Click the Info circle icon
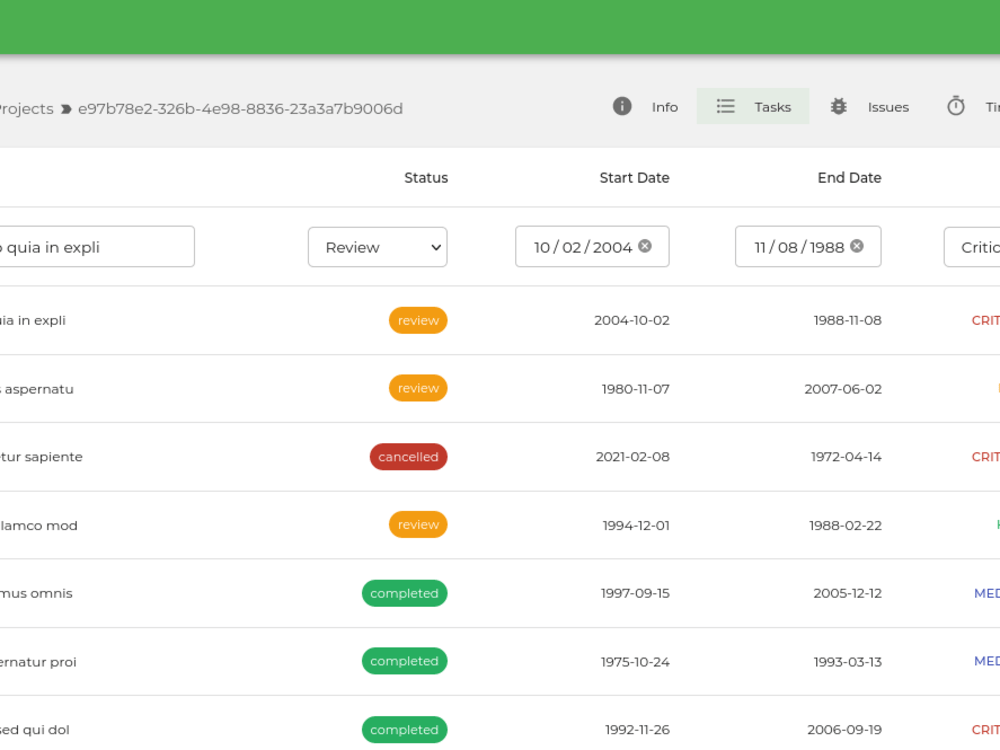The height and width of the screenshot is (750, 1000). coord(622,107)
